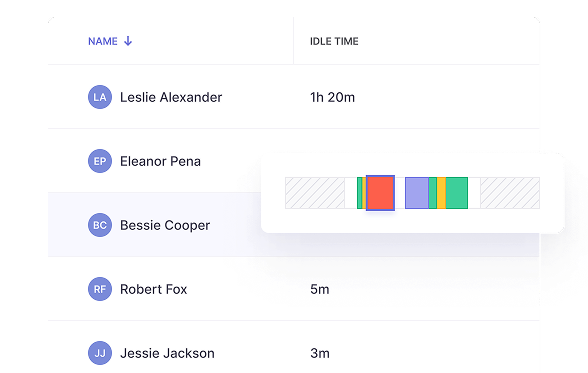Click the EP avatar for Eleanor Pena
The height and width of the screenshot is (373, 588).
point(100,161)
